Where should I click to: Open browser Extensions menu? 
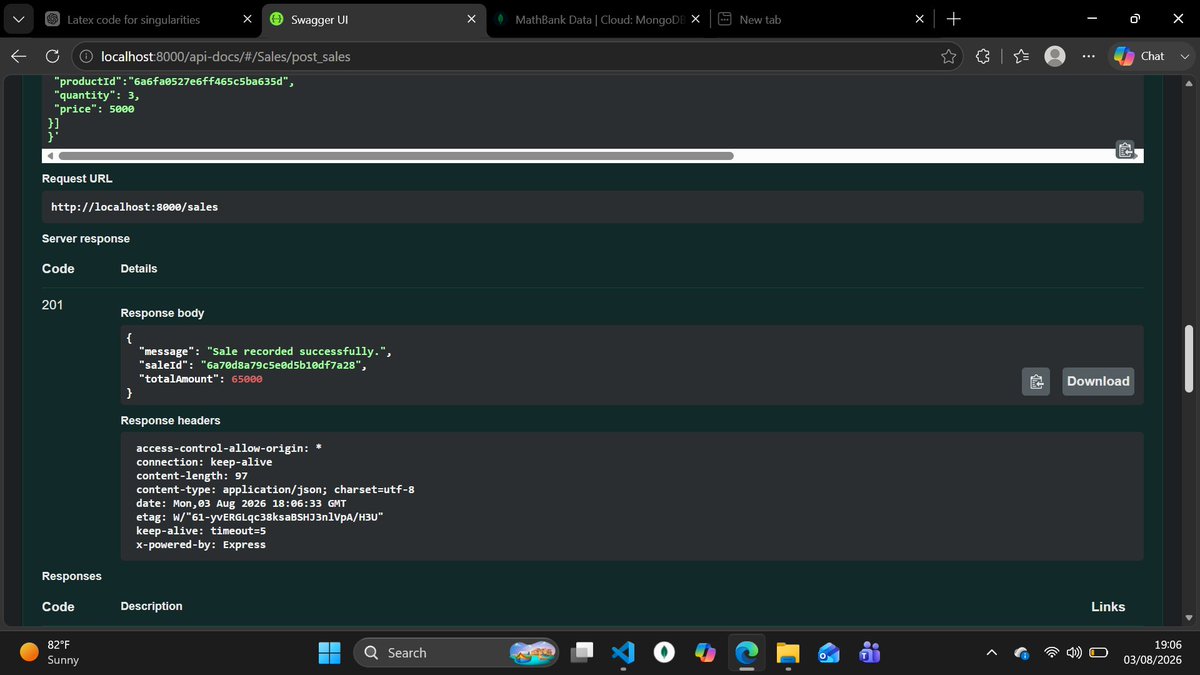click(983, 56)
